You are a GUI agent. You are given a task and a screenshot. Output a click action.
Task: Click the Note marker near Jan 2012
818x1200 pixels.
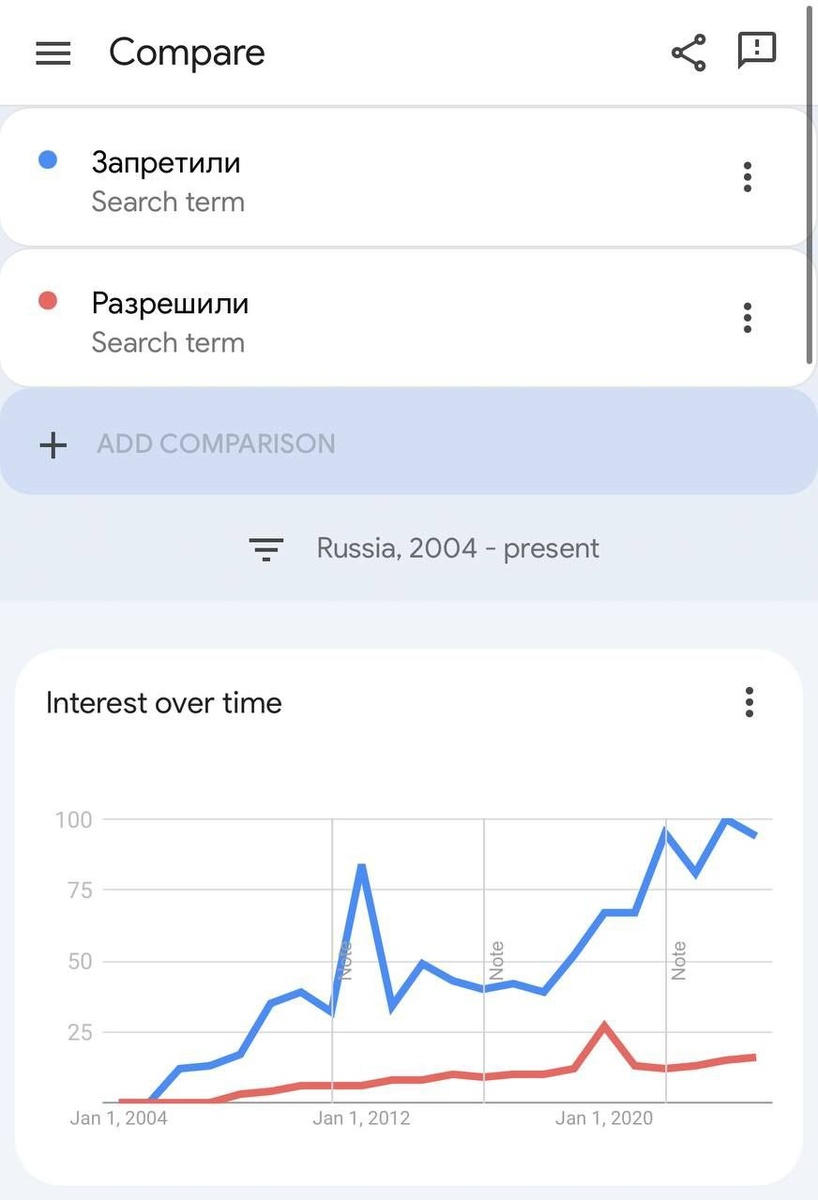click(346, 961)
